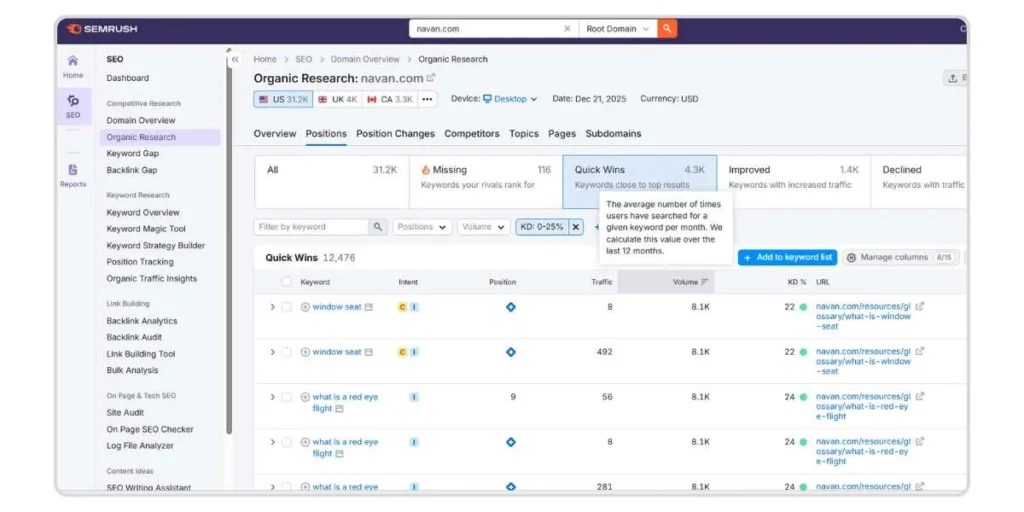Click the Semrush logo
Viewport: 1024px width, 512px height.
click(102, 29)
